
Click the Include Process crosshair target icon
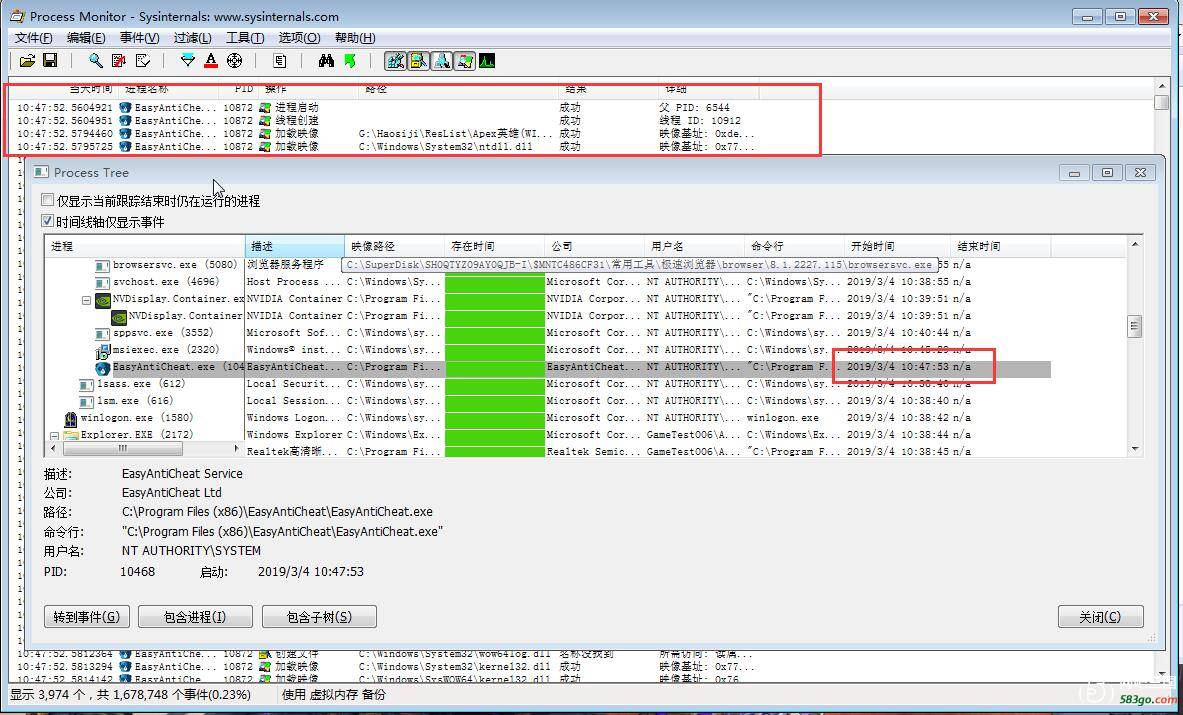235,61
